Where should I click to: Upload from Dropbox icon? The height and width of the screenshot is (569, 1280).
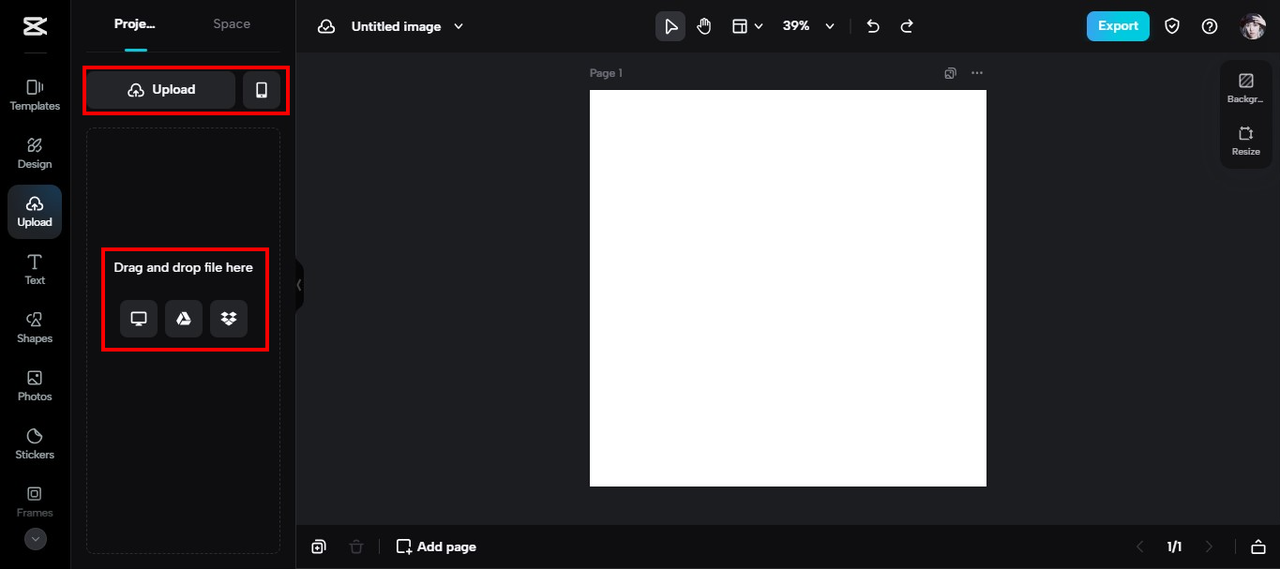pos(229,318)
